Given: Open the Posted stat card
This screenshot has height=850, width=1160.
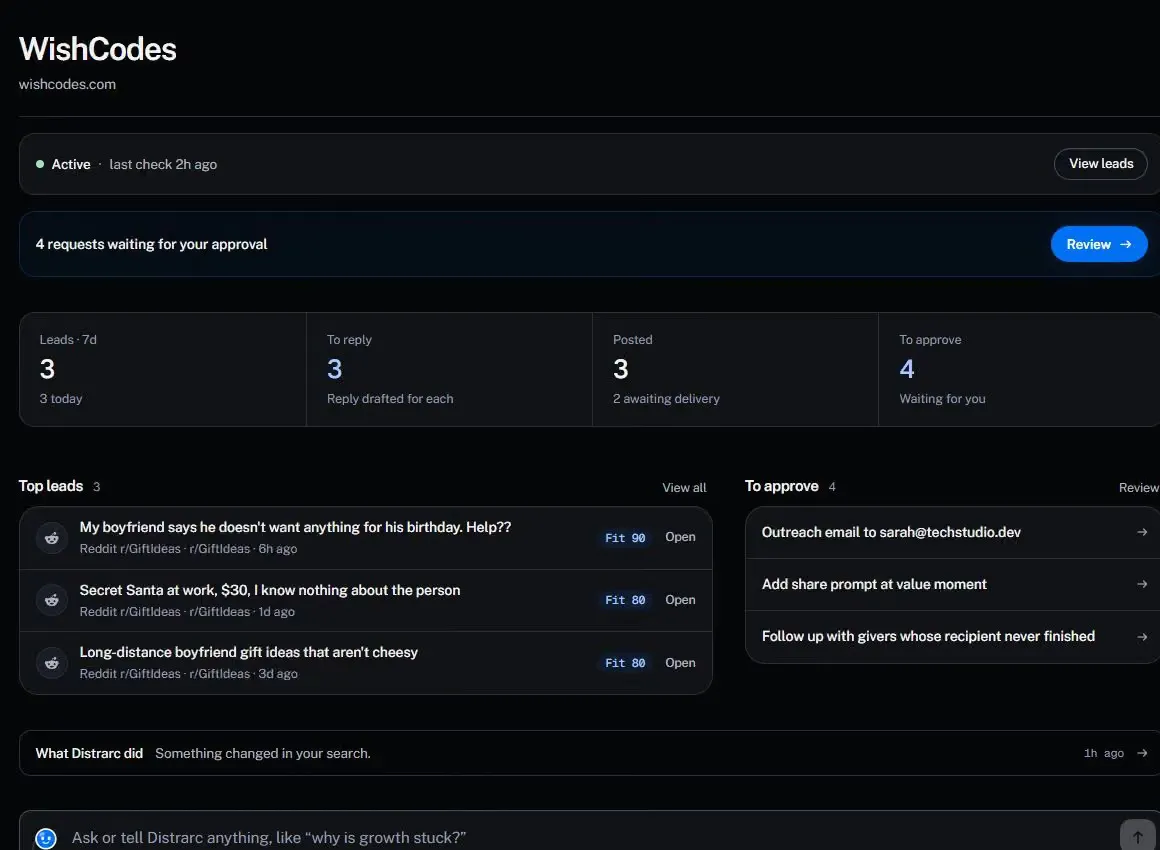Looking at the screenshot, I should 735,369.
